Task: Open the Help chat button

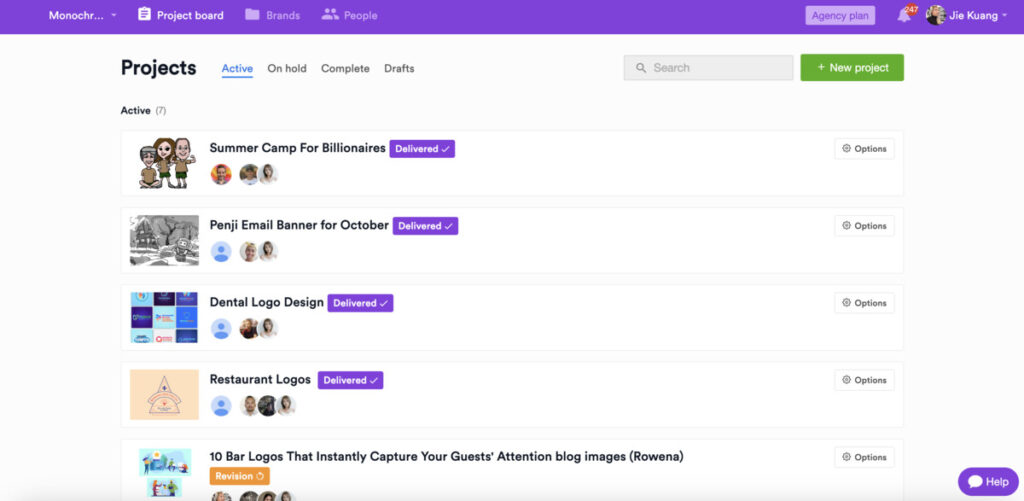Action: point(988,482)
